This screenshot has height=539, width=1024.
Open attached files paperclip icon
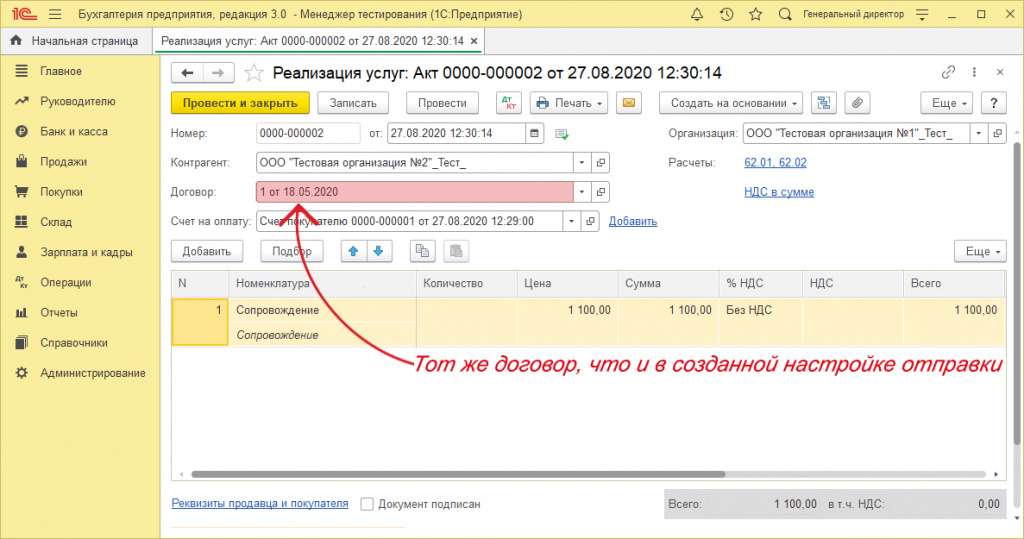pyautogui.click(x=857, y=103)
